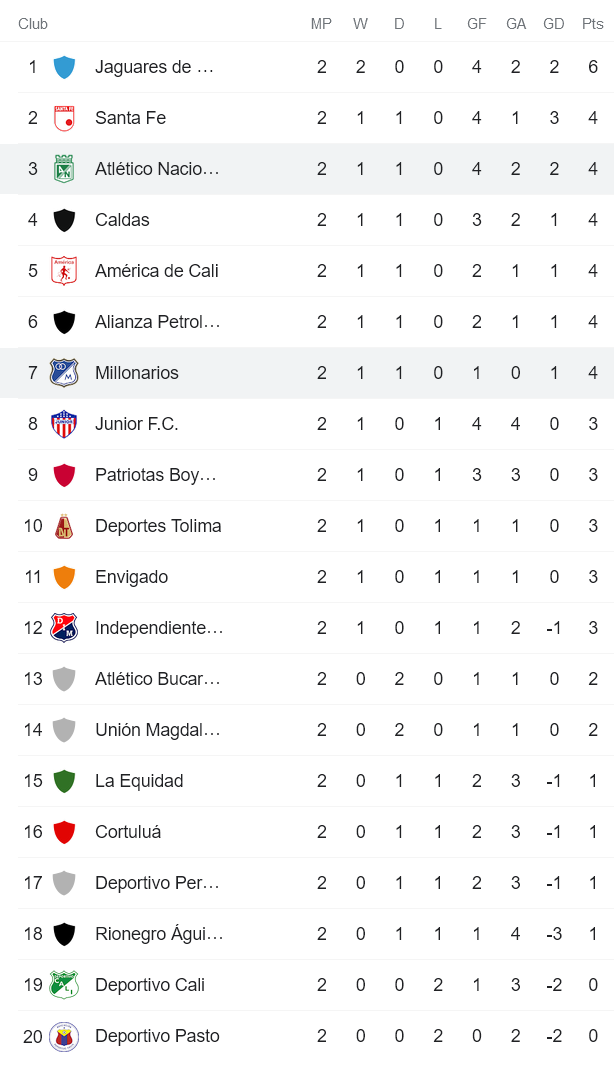Click the Envigado orange club badge

[62, 576]
